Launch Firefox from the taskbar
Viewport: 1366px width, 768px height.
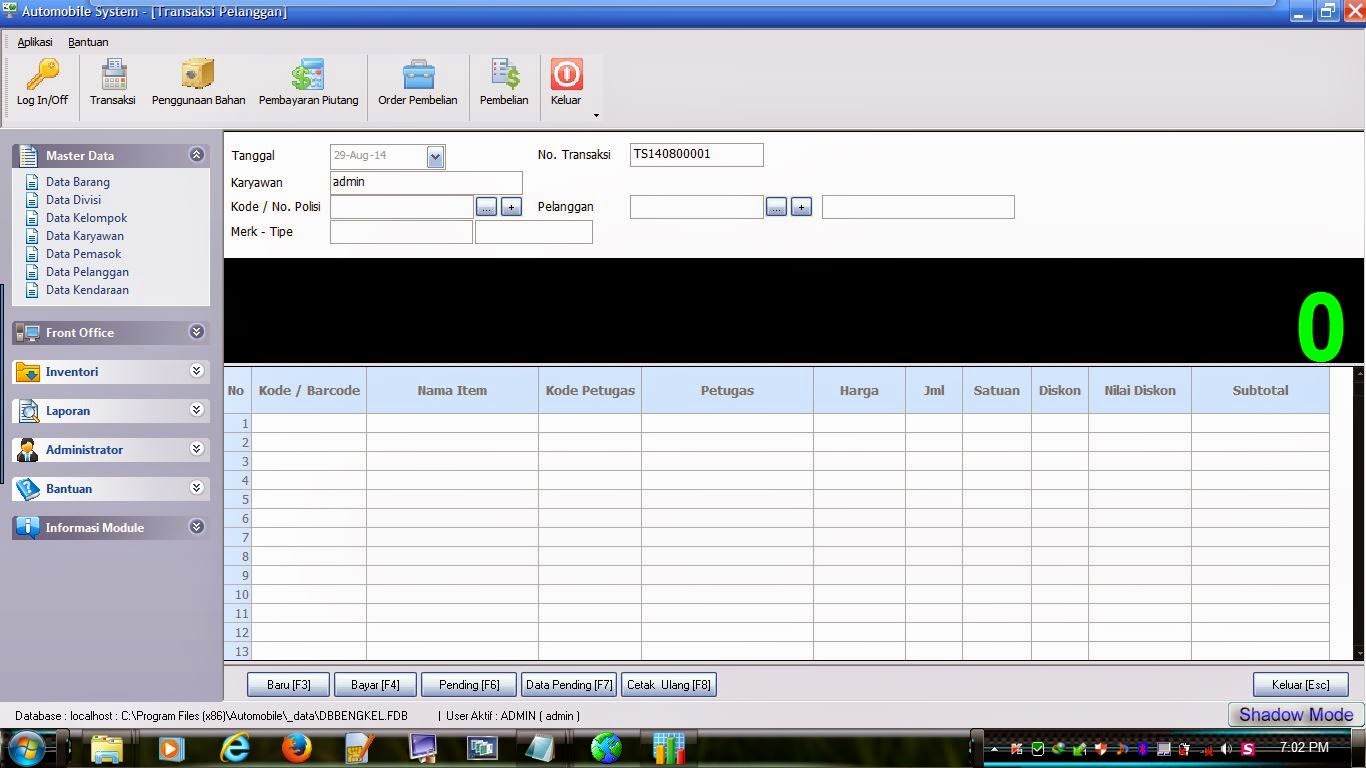296,748
